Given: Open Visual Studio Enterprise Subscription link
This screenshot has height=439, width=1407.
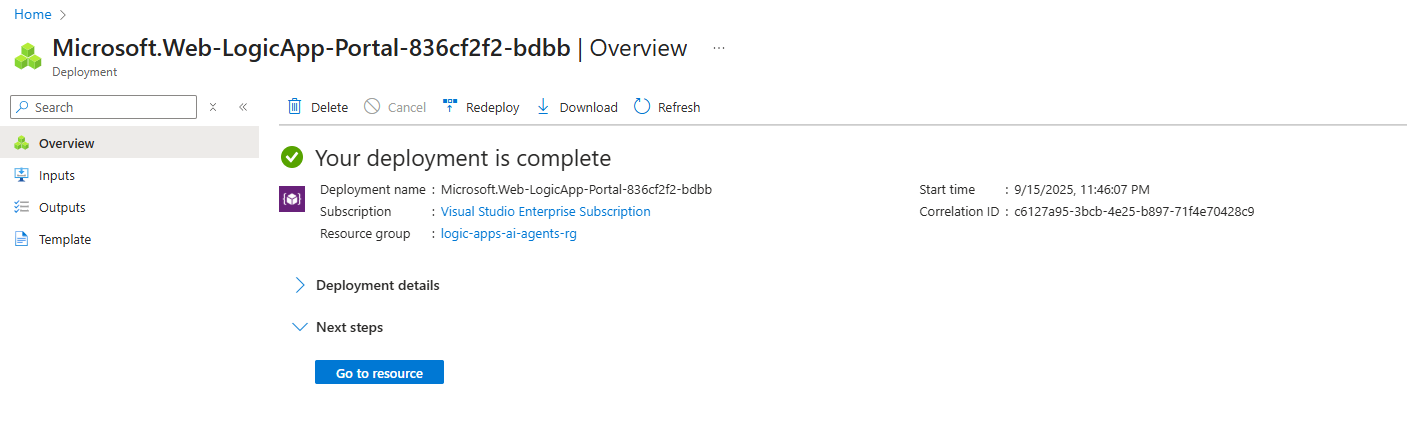Looking at the screenshot, I should click(545, 211).
